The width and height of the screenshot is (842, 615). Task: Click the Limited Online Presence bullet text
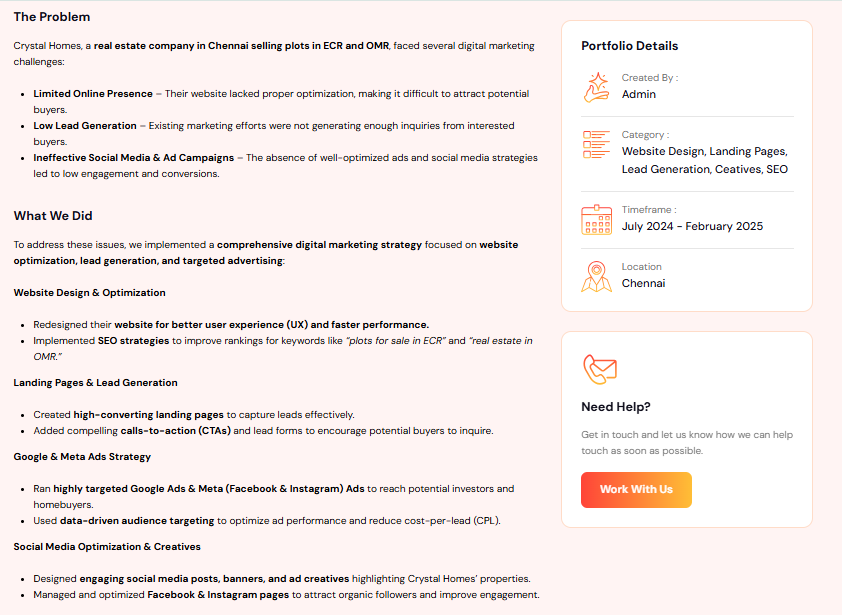93,93
